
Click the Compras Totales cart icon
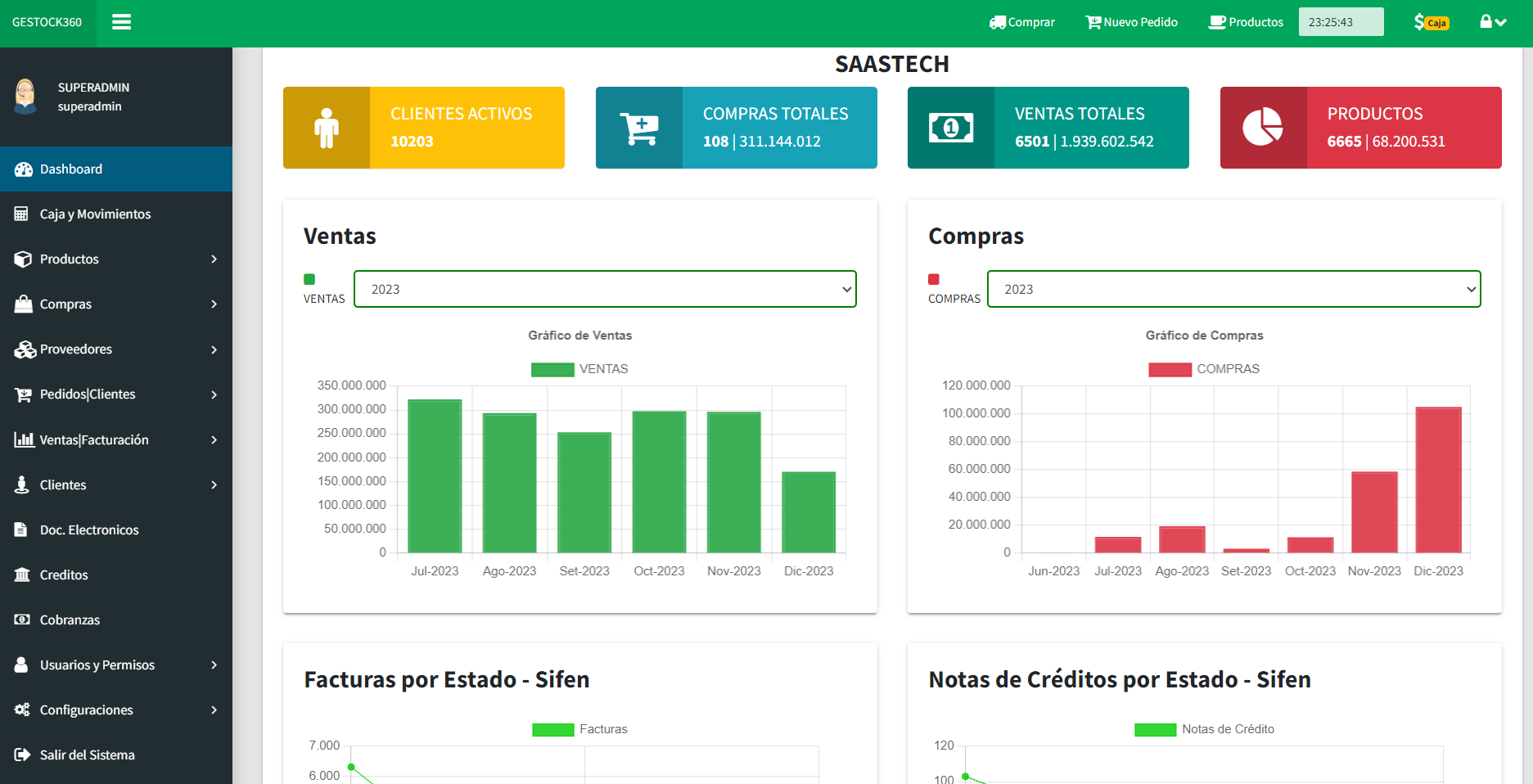638,128
